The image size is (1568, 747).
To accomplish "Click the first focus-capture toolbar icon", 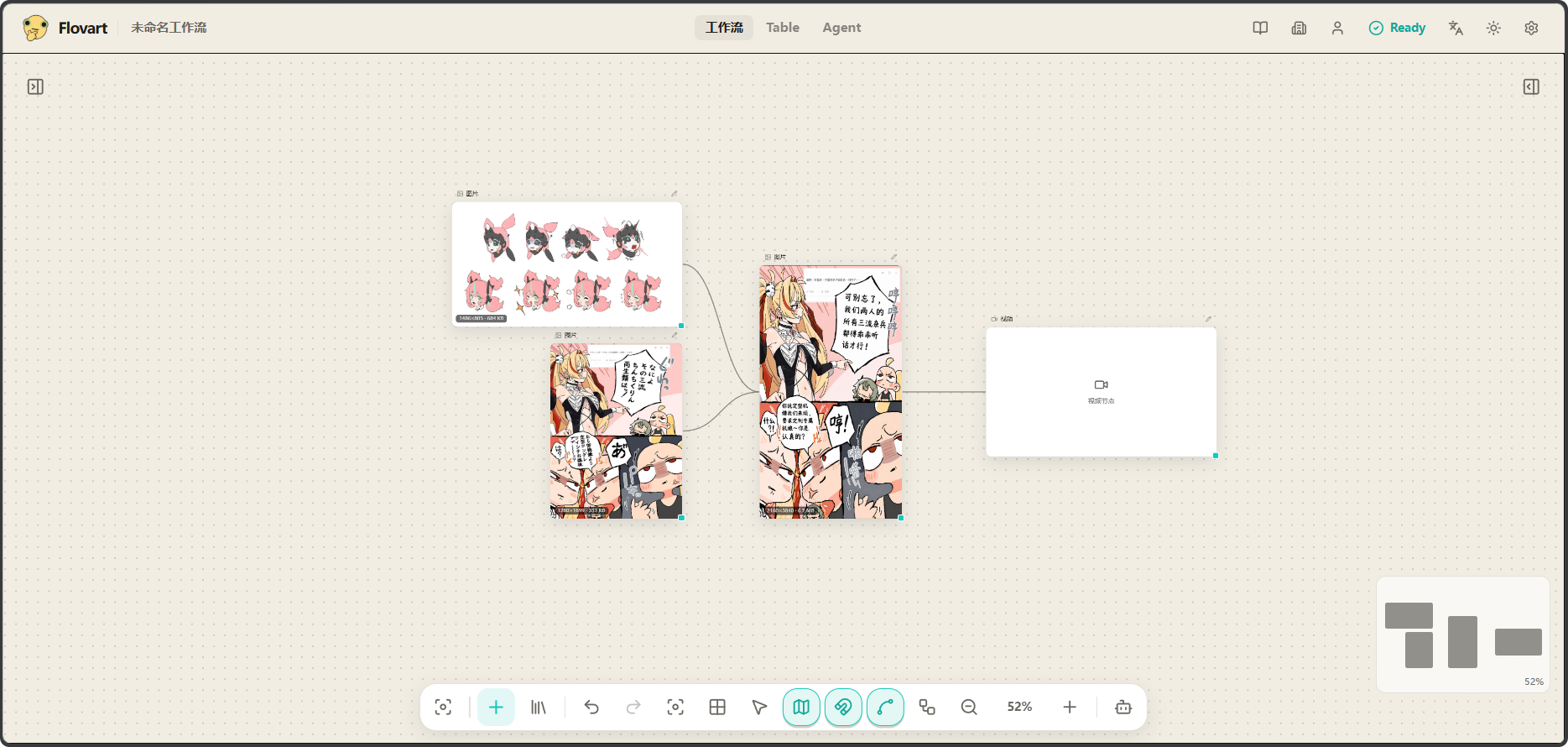I will pyautogui.click(x=443, y=707).
